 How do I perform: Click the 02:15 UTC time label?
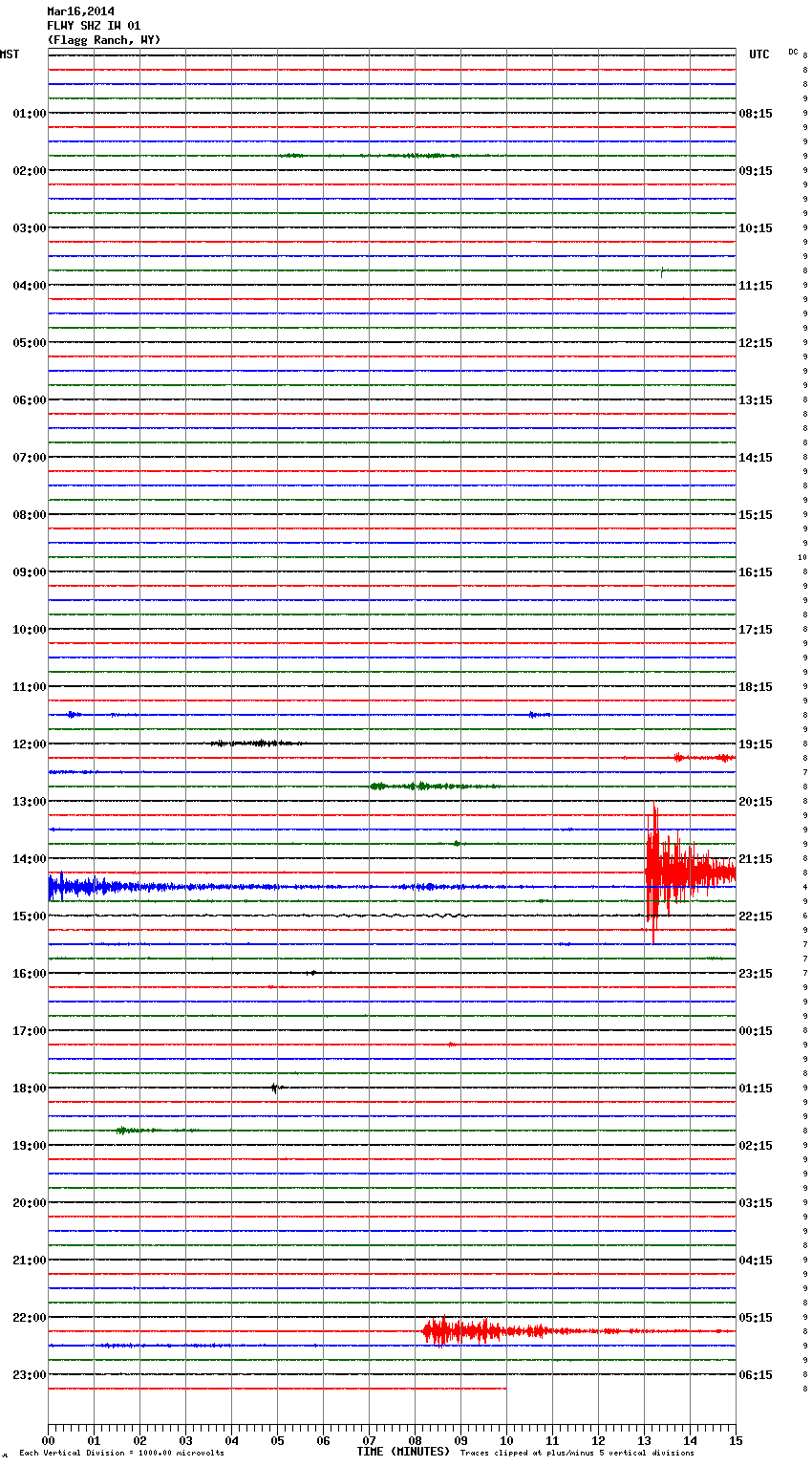tap(756, 1146)
